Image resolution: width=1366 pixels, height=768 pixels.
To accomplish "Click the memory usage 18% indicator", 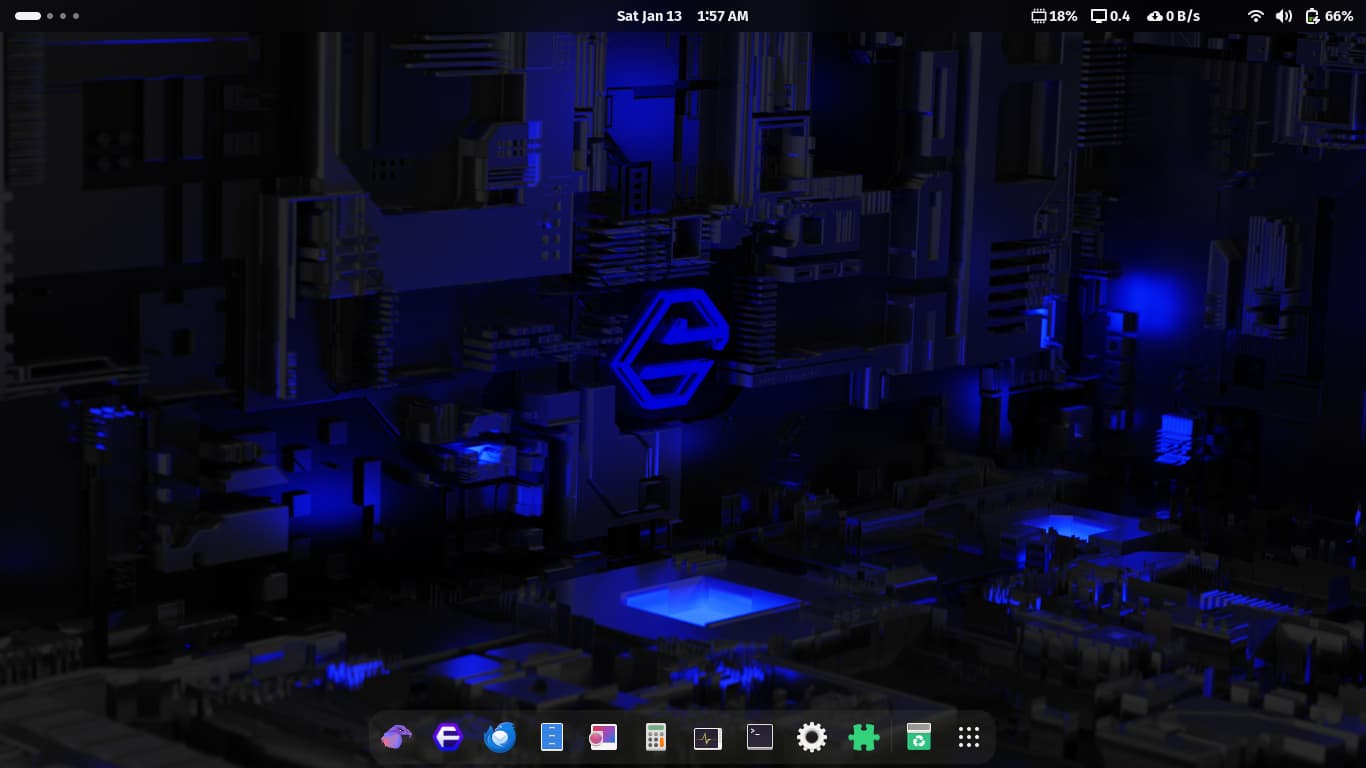I will 1054,16.
